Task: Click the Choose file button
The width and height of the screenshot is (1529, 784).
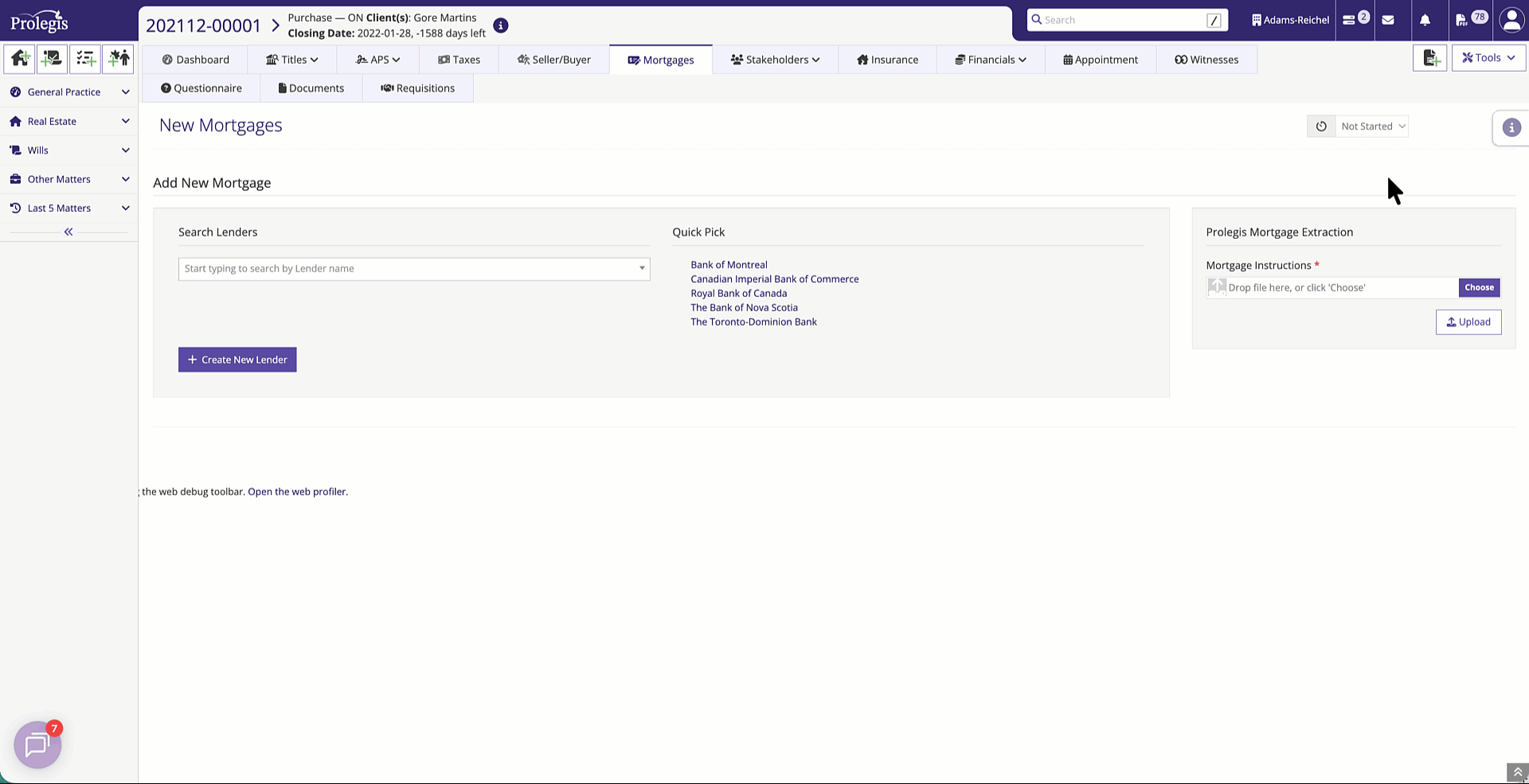Action: click(x=1479, y=287)
